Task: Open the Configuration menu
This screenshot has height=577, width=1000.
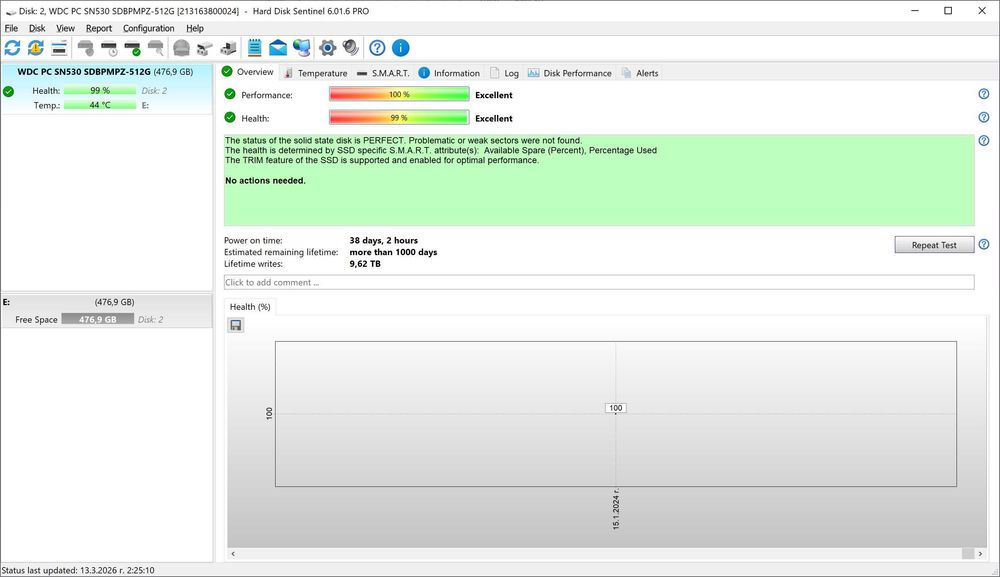Action: click(149, 28)
